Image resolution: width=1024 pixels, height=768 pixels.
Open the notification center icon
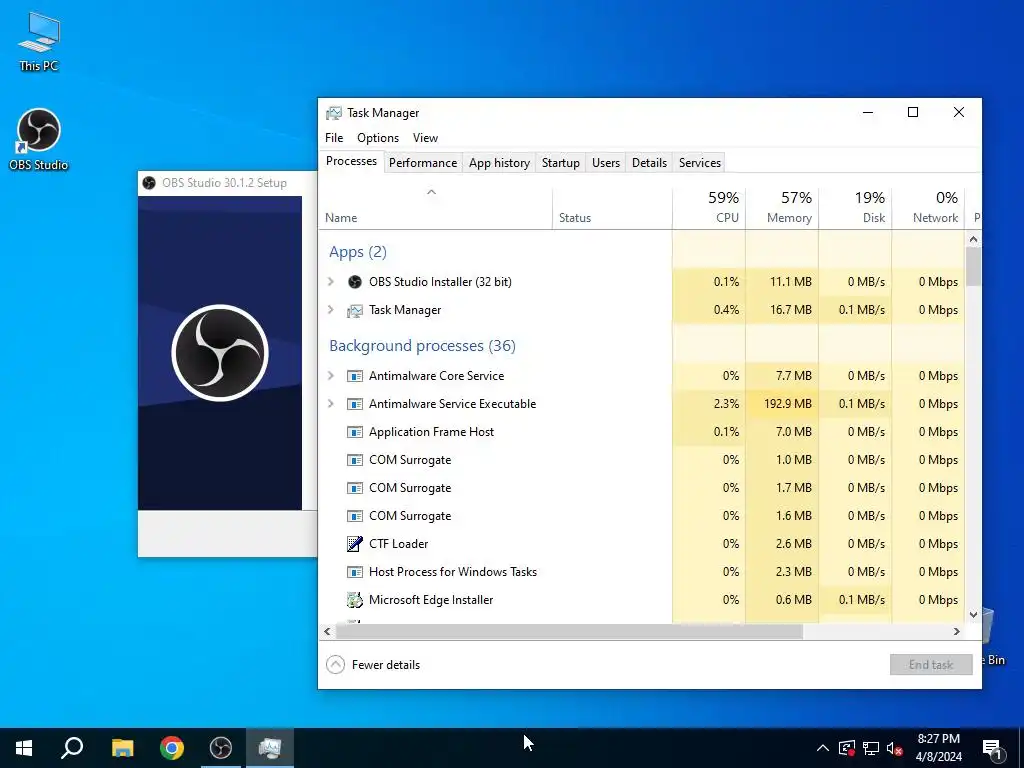tap(993, 749)
